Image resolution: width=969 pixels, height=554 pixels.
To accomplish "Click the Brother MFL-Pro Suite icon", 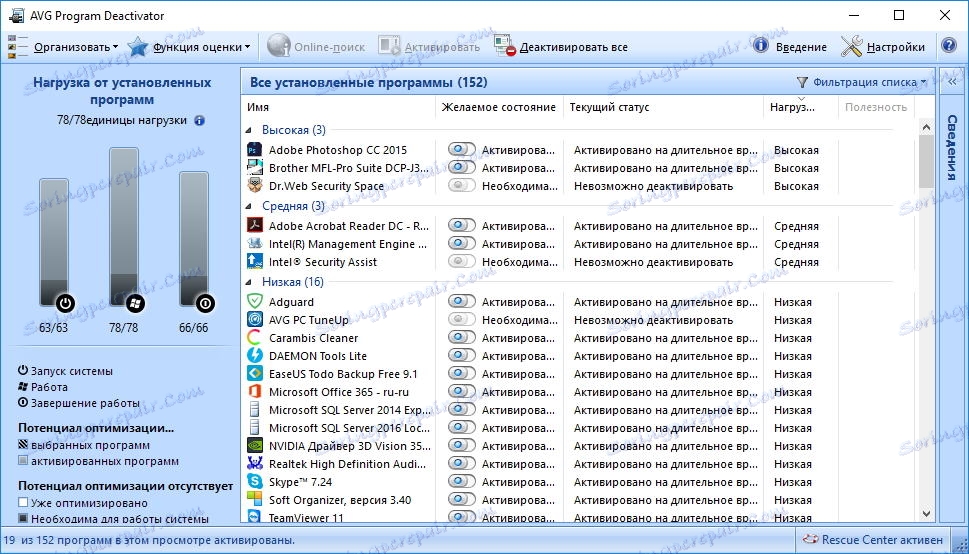I will point(255,168).
